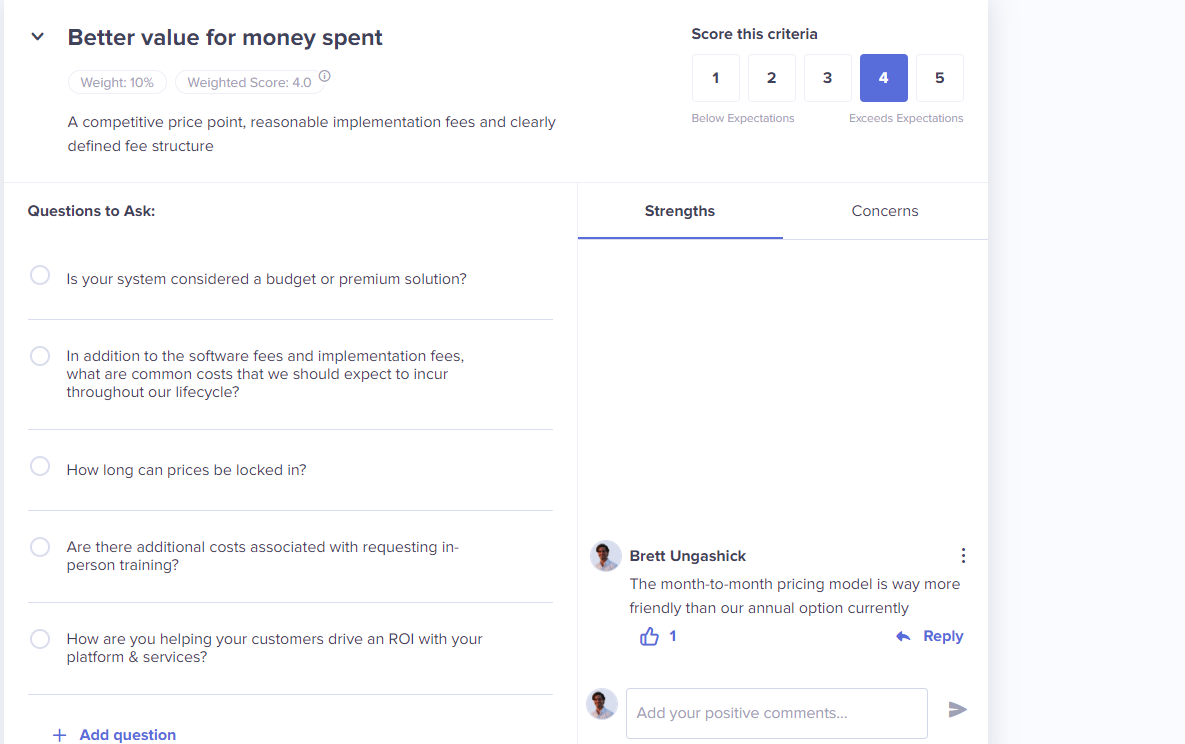Check the common costs throughout lifecycle question
The image size is (1185, 744).
click(40, 356)
